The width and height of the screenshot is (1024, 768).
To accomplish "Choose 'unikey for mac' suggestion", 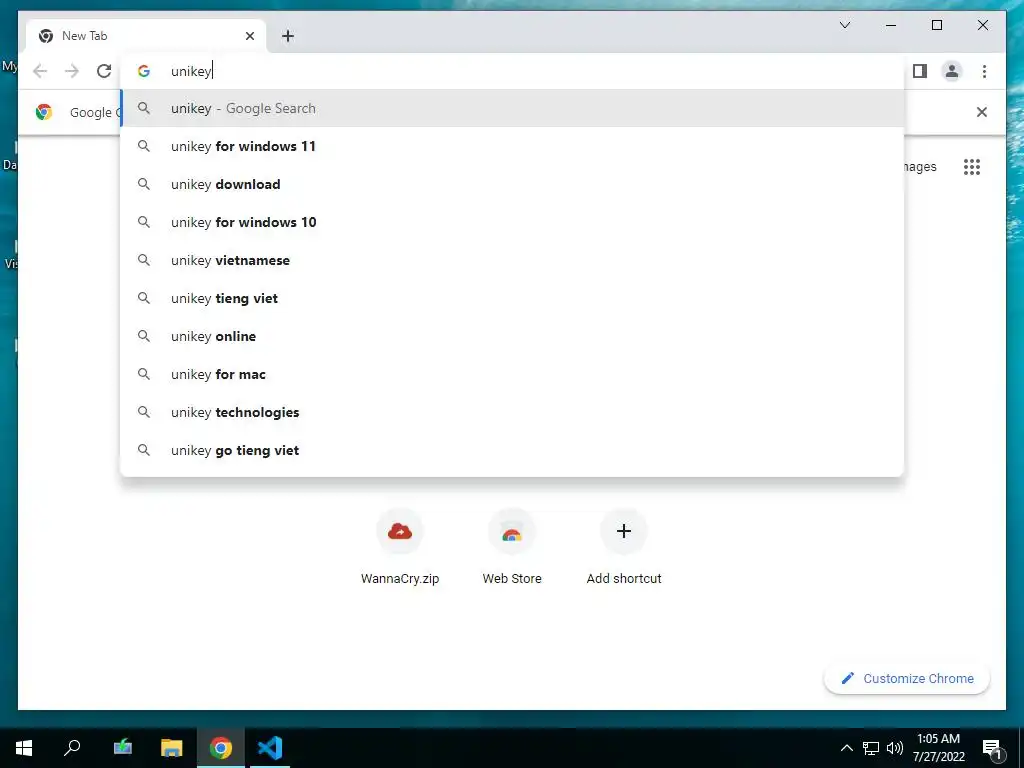I will pyautogui.click(x=512, y=374).
